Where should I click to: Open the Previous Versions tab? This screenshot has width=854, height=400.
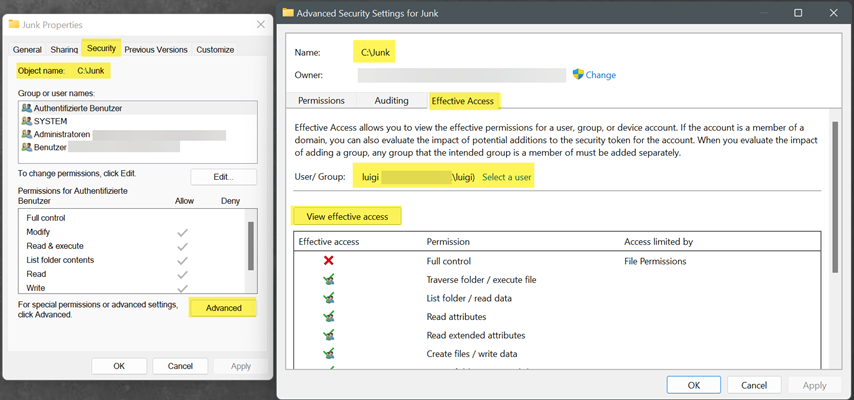tap(156, 50)
